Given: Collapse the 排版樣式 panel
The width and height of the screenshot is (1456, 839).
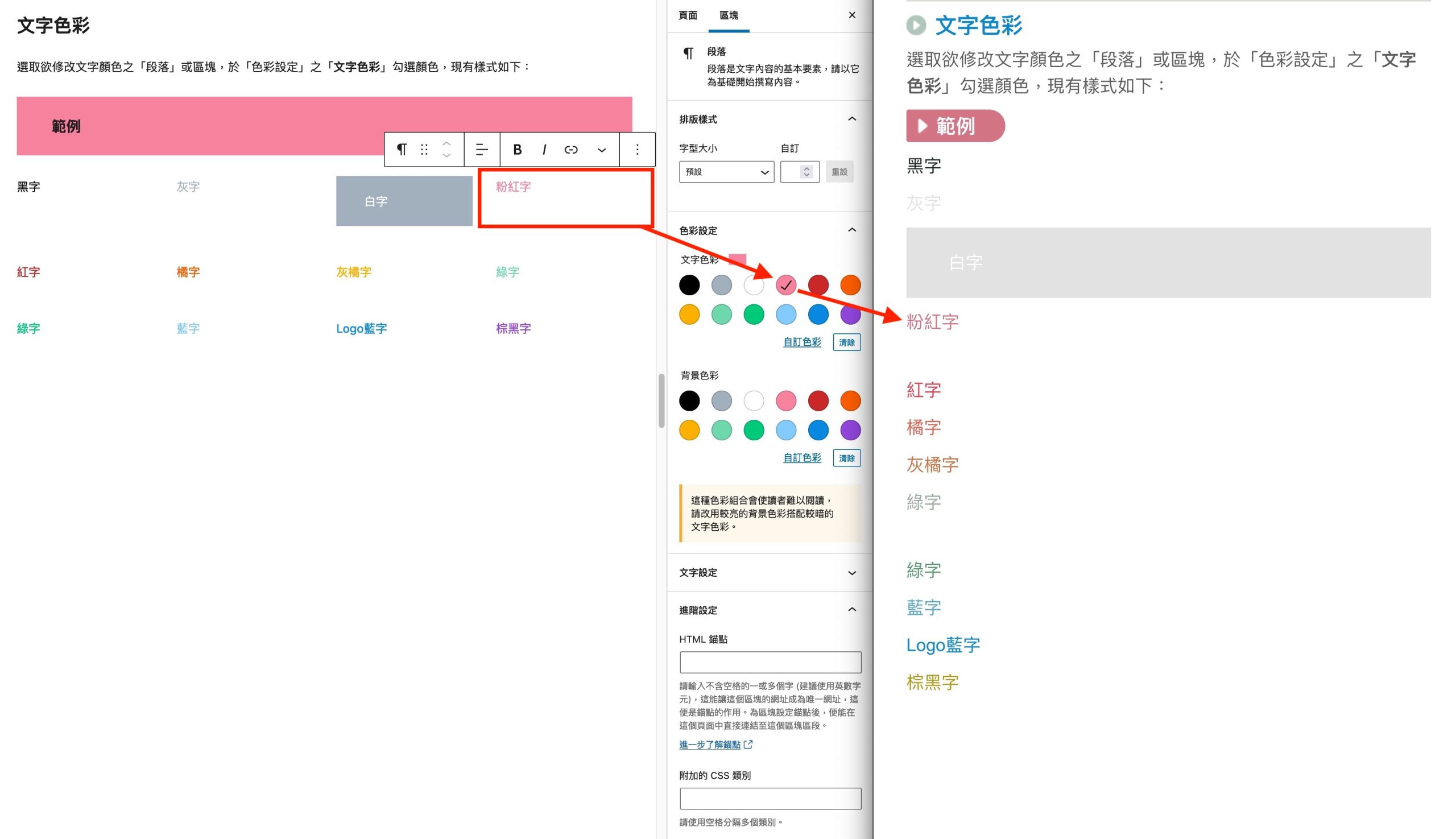Looking at the screenshot, I should coord(852,119).
